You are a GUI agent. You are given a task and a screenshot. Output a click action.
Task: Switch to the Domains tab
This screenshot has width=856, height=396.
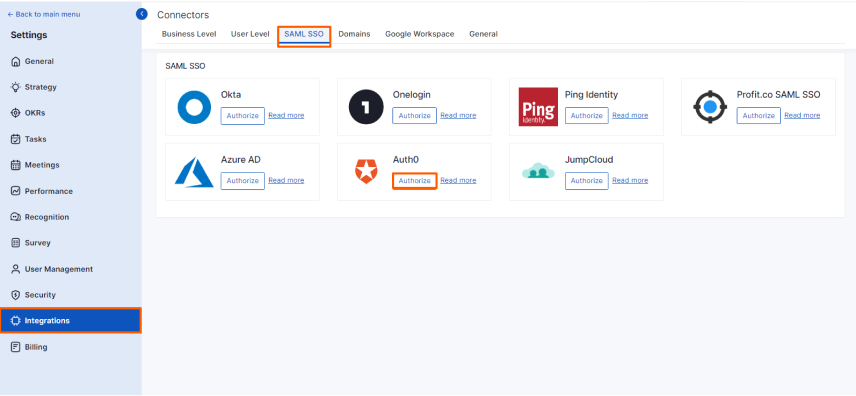pyautogui.click(x=354, y=34)
